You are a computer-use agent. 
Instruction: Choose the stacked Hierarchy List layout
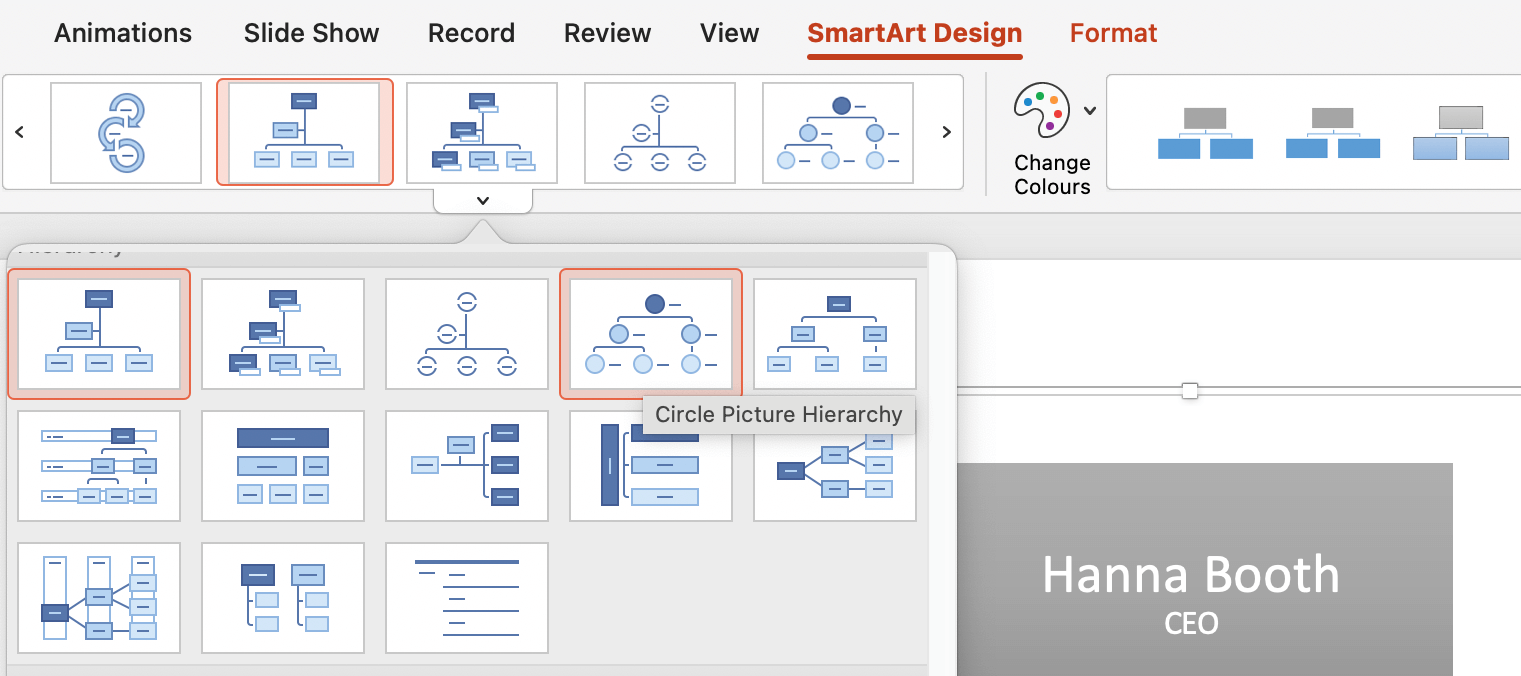(x=283, y=598)
